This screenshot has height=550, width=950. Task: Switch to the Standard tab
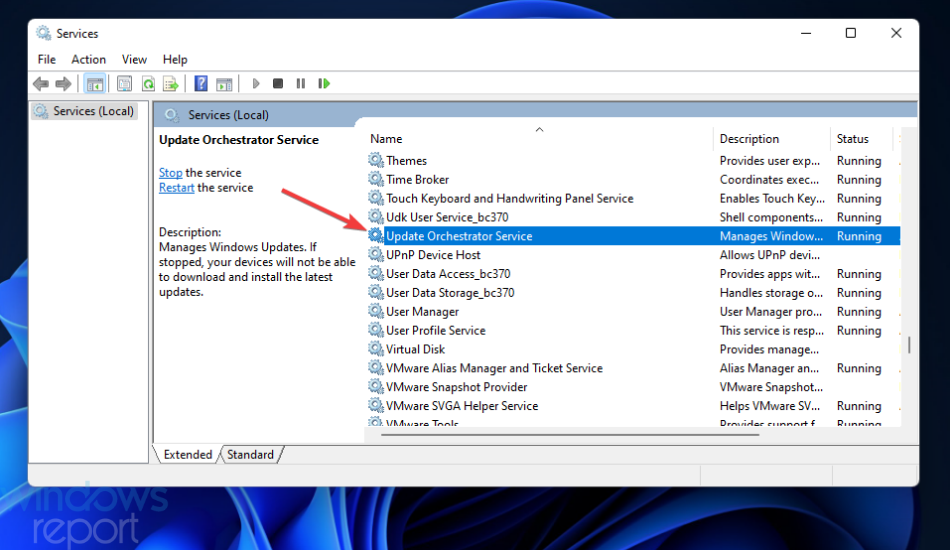tap(250, 454)
